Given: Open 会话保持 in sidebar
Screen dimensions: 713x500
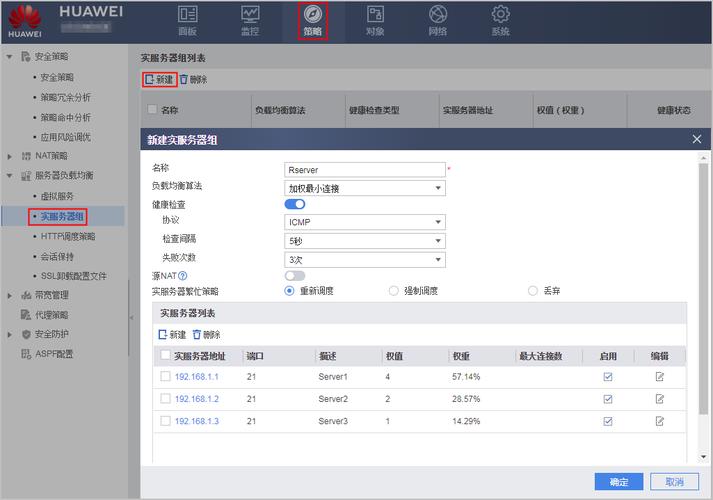Looking at the screenshot, I should coord(57,256).
